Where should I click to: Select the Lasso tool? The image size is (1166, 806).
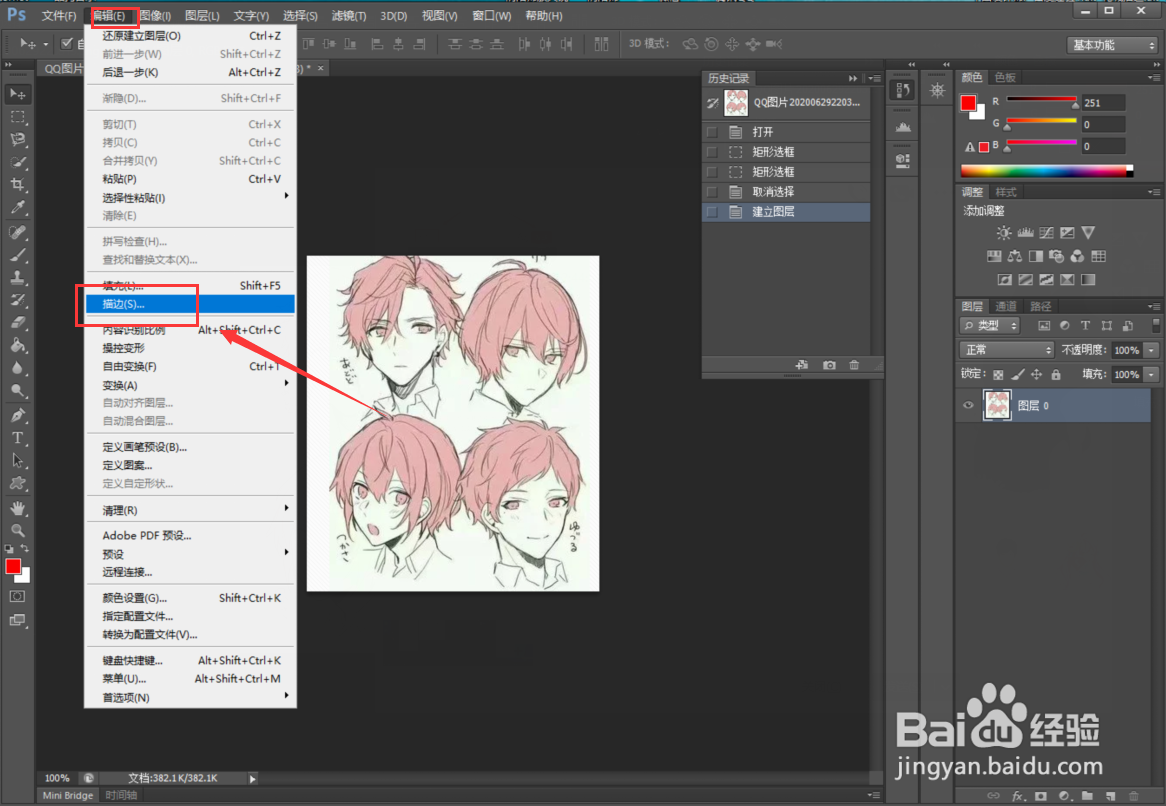coord(17,139)
